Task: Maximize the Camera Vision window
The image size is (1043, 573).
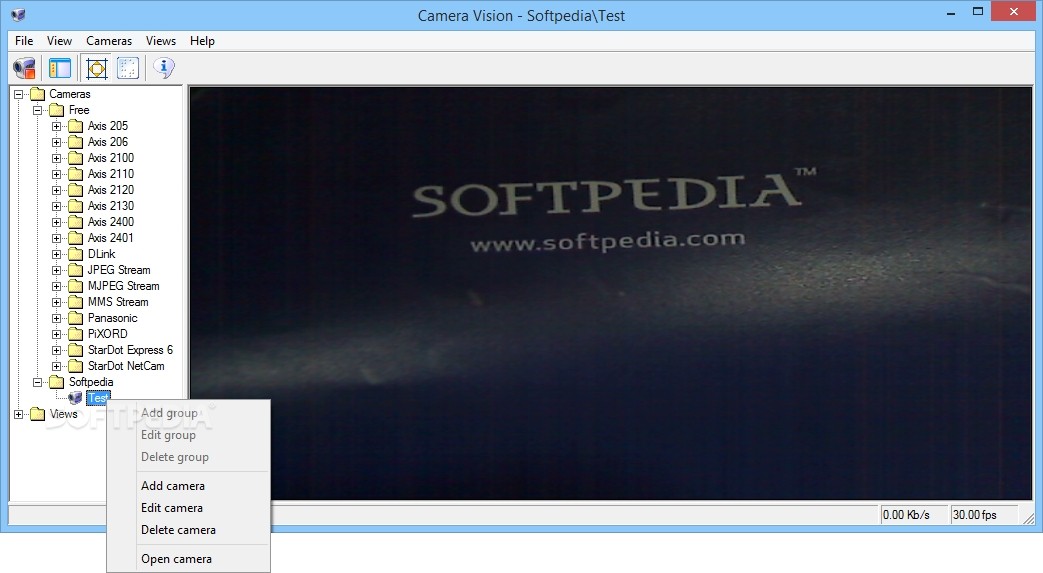Action: pyautogui.click(x=978, y=12)
